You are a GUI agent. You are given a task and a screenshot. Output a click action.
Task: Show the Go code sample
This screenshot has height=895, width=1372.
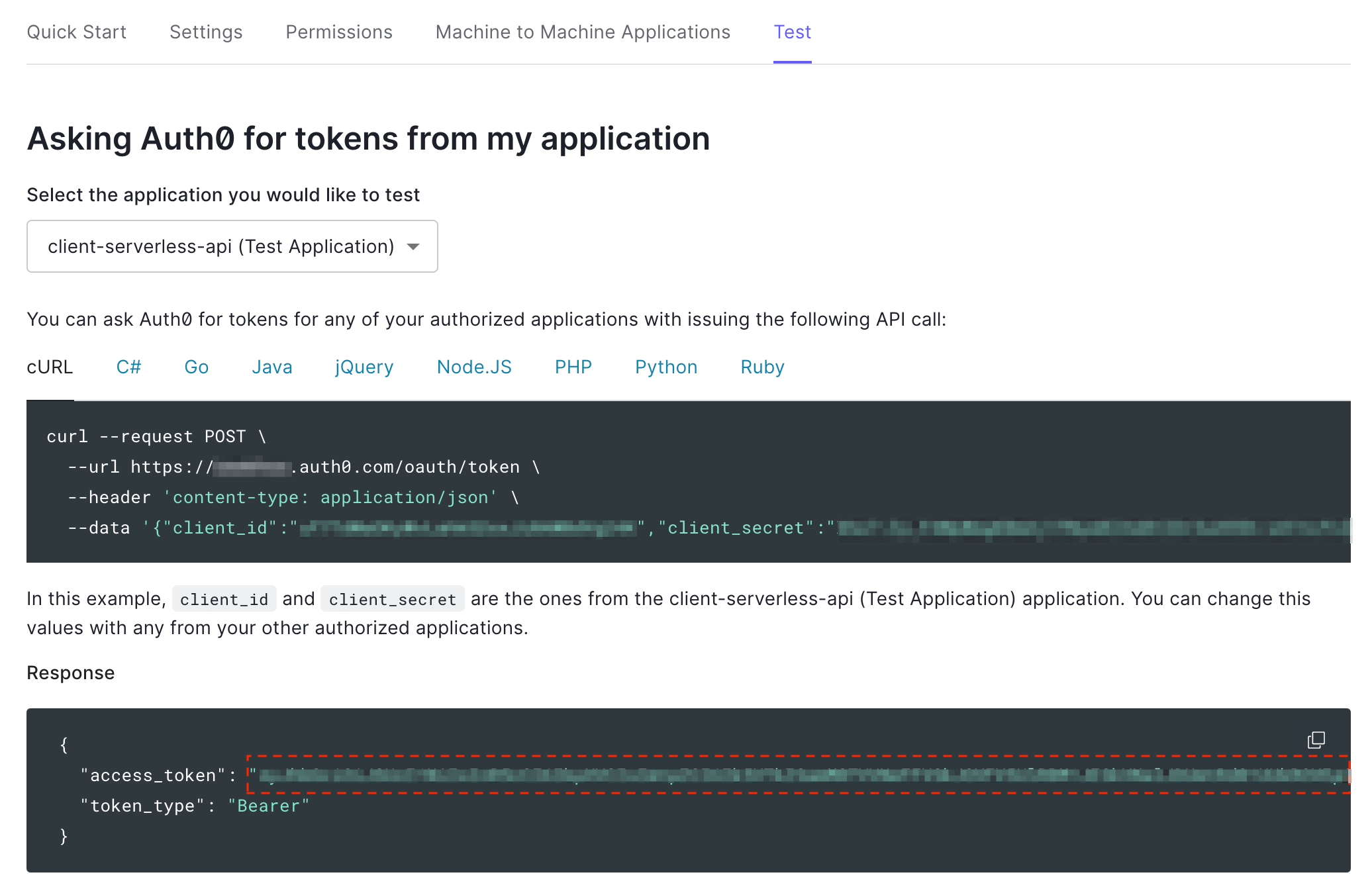coord(196,367)
